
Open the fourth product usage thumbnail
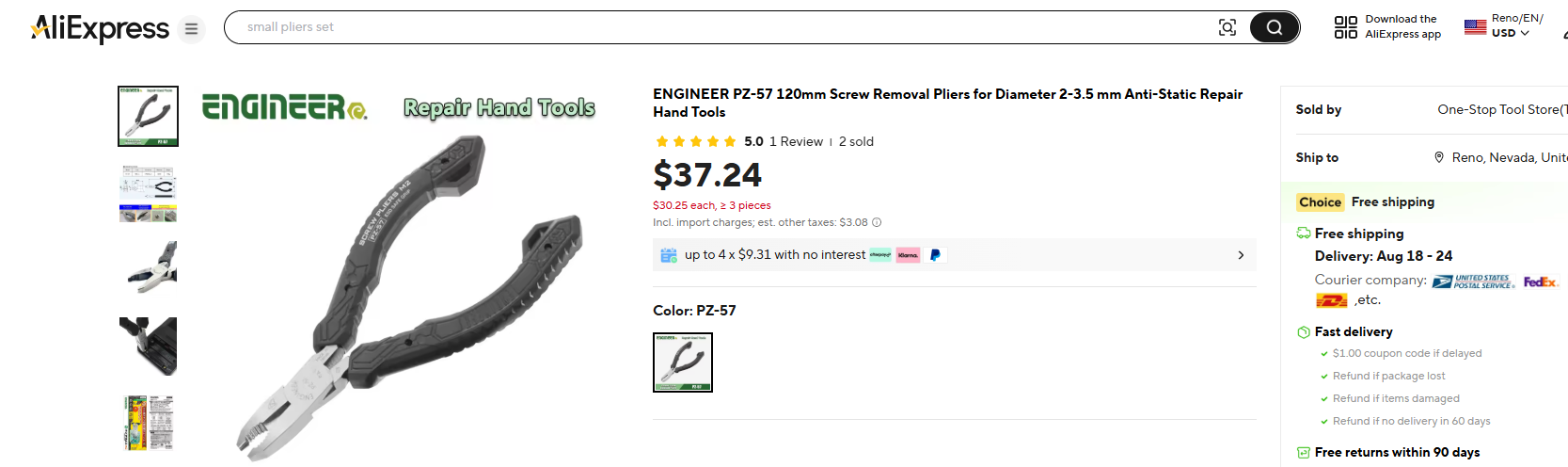click(x=148, y=346)
